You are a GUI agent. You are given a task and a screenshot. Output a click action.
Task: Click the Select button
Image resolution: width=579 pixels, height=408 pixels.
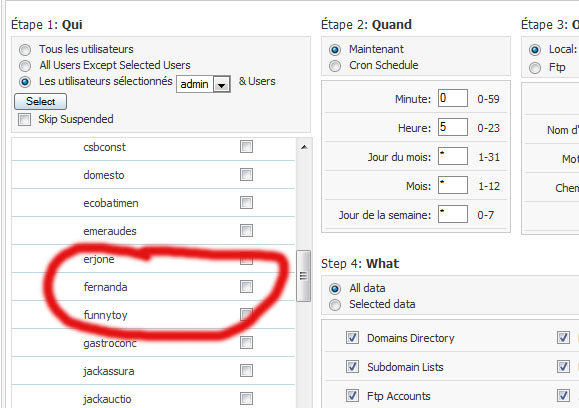tap(41, 102)
